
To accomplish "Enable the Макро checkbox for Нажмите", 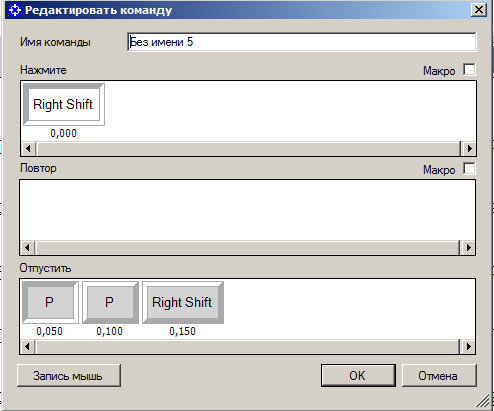I will coord(469,70).
